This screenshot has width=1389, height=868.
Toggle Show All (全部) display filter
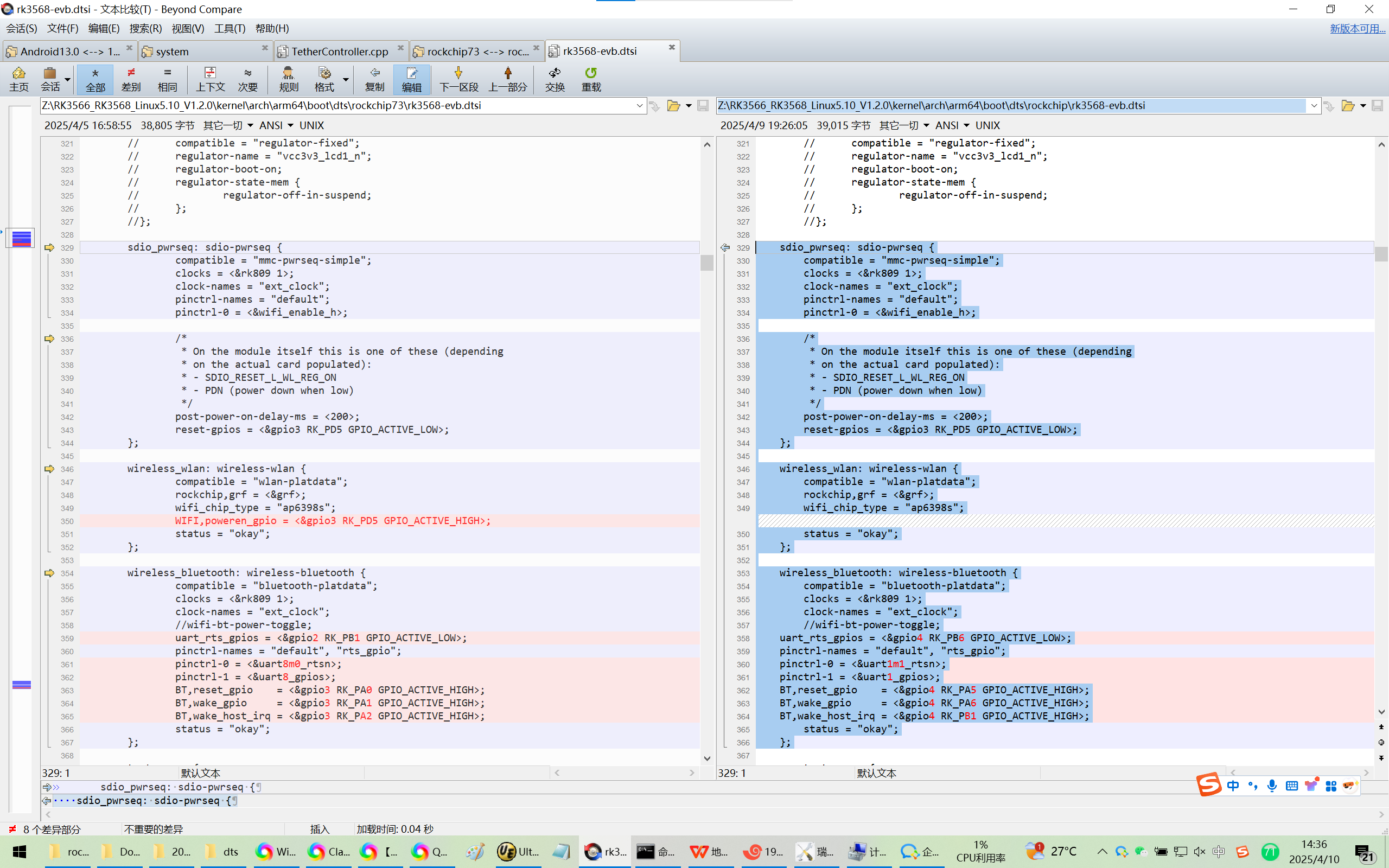95,79
